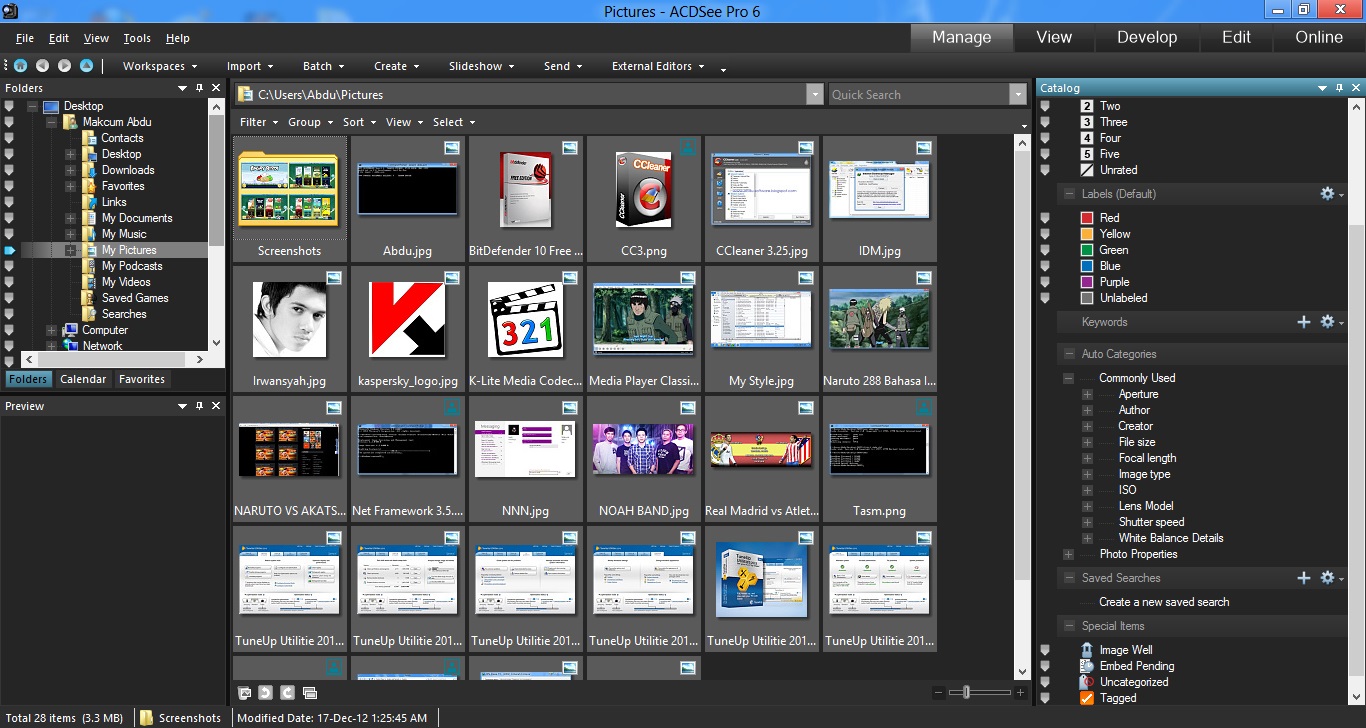Open the Filter dropdown
Screen dimensions: 1366x728
tap(259, 122)
